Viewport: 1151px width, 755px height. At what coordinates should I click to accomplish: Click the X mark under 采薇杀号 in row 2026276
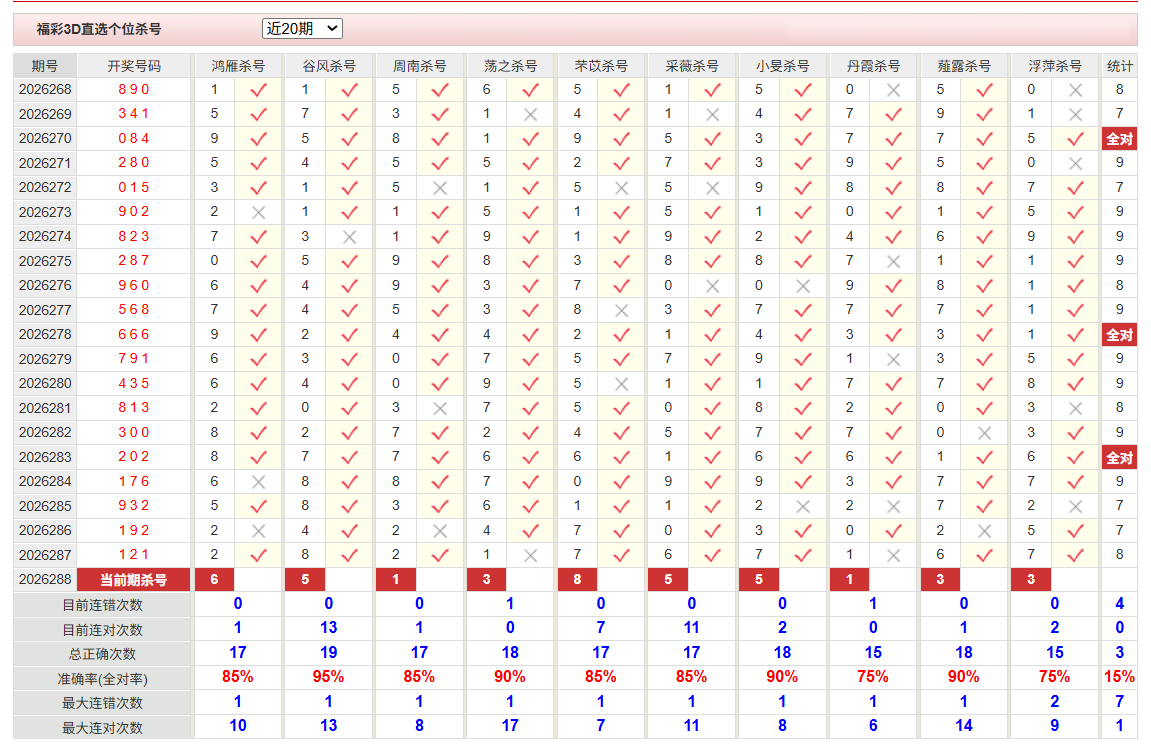click(x=712, y=286)
